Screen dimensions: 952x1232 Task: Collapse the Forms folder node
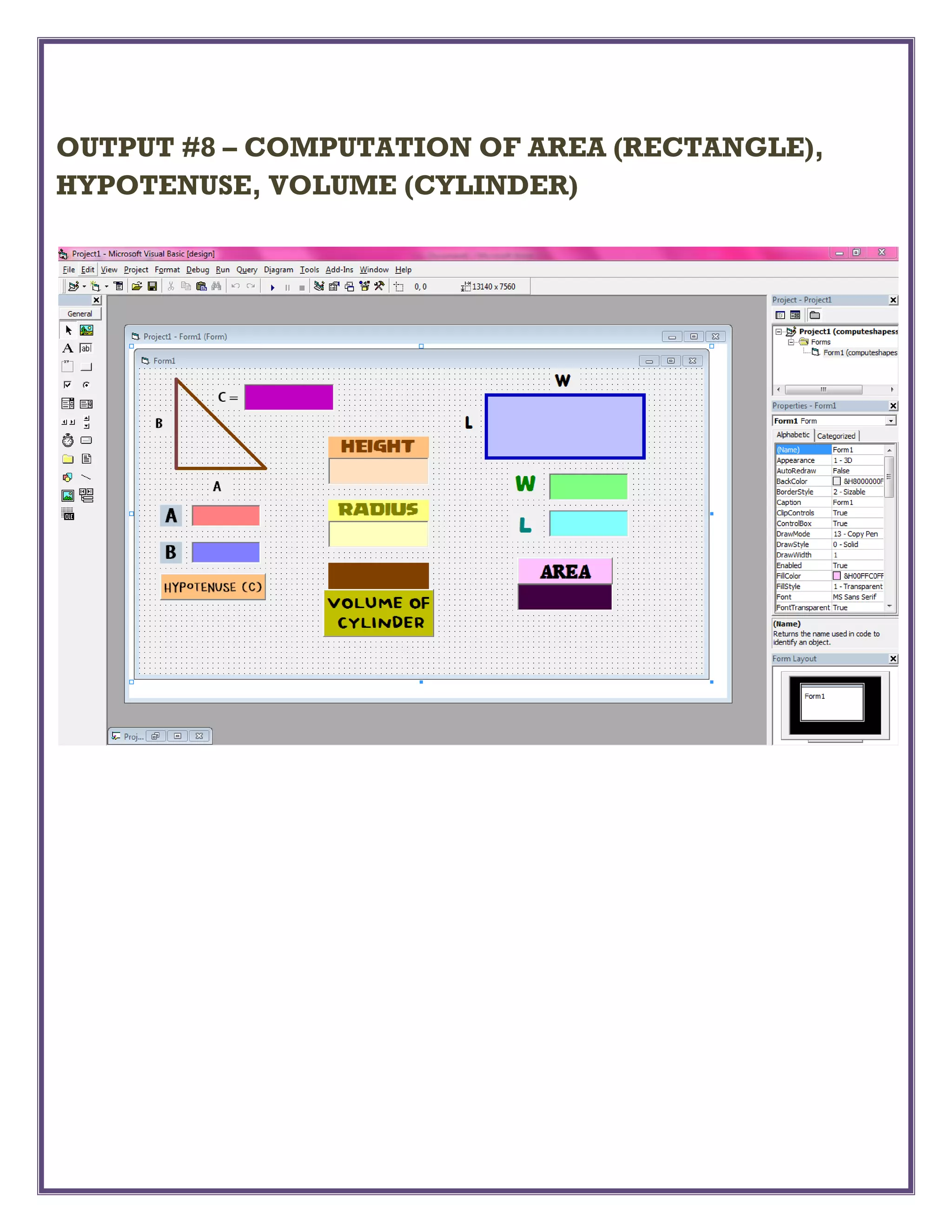pyautogui.click(x=791, y=343)
